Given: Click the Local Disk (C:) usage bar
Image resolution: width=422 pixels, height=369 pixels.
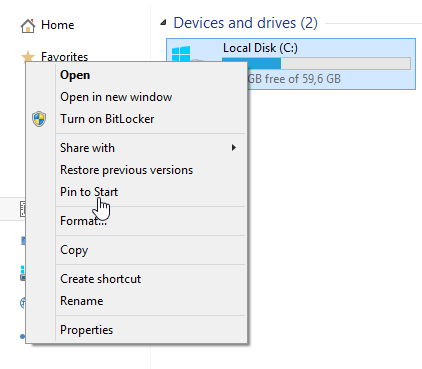Looking at the screenshot, I should click(317, 63).
